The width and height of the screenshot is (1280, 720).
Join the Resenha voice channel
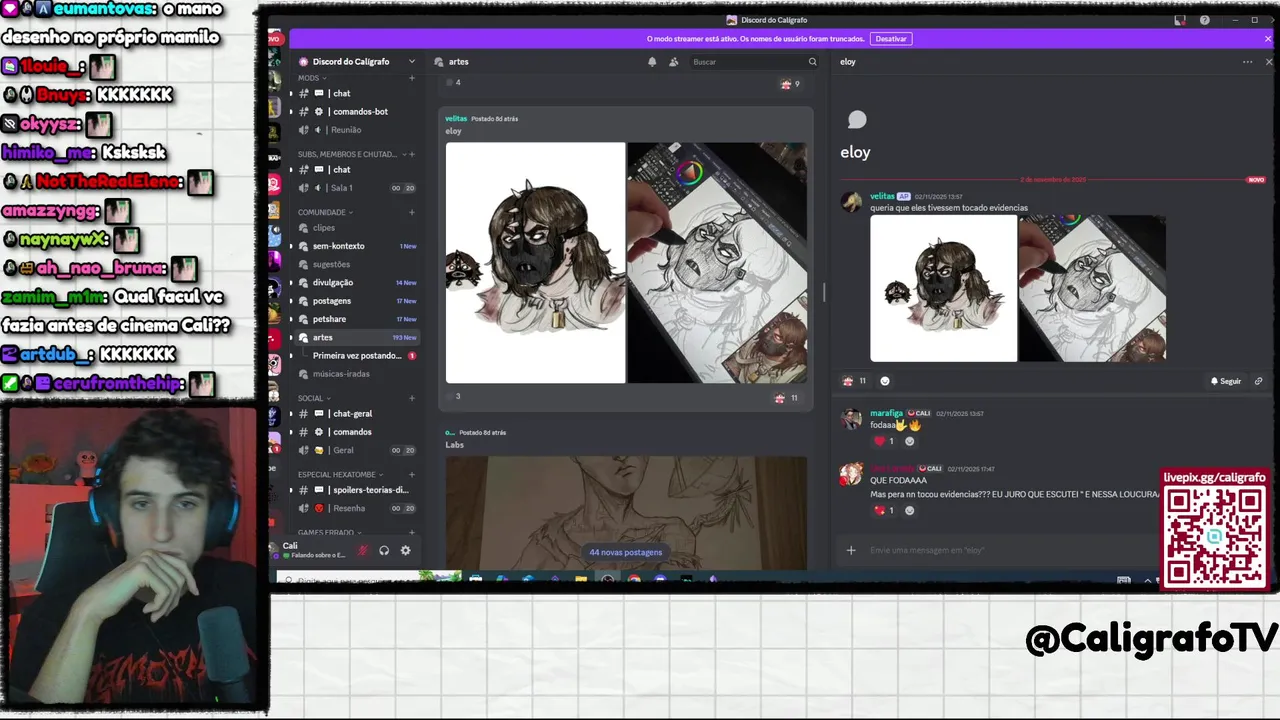pyautogui.click(x=356, y=508)
